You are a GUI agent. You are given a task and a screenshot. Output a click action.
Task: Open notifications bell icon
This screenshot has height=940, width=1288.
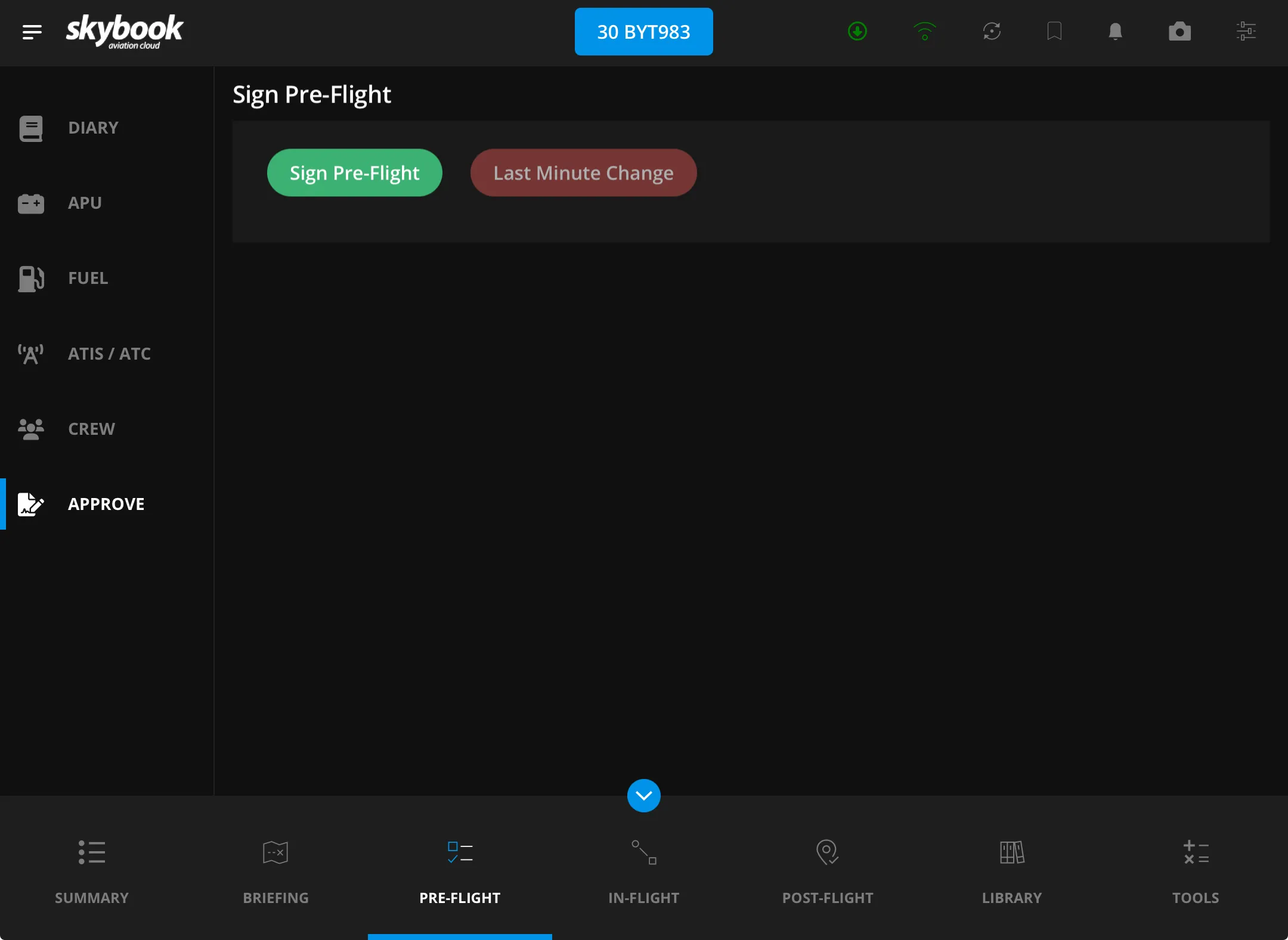pyautogui.click(x=1115, y=31)
